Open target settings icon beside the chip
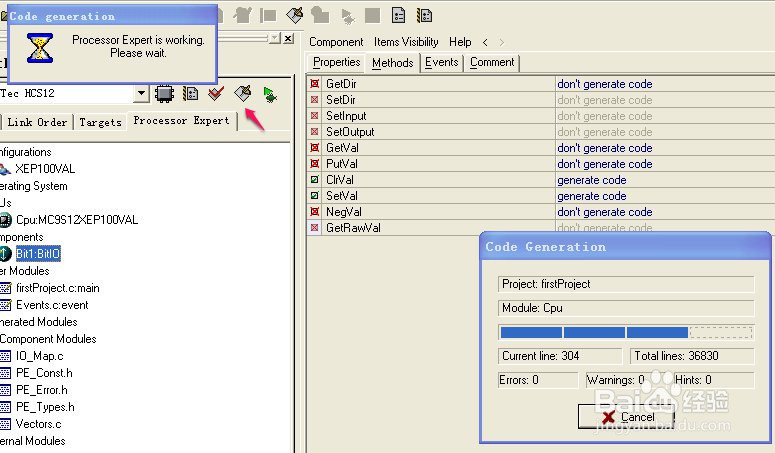The width and height of the screenshot is (775, 453). pos(190,93)
